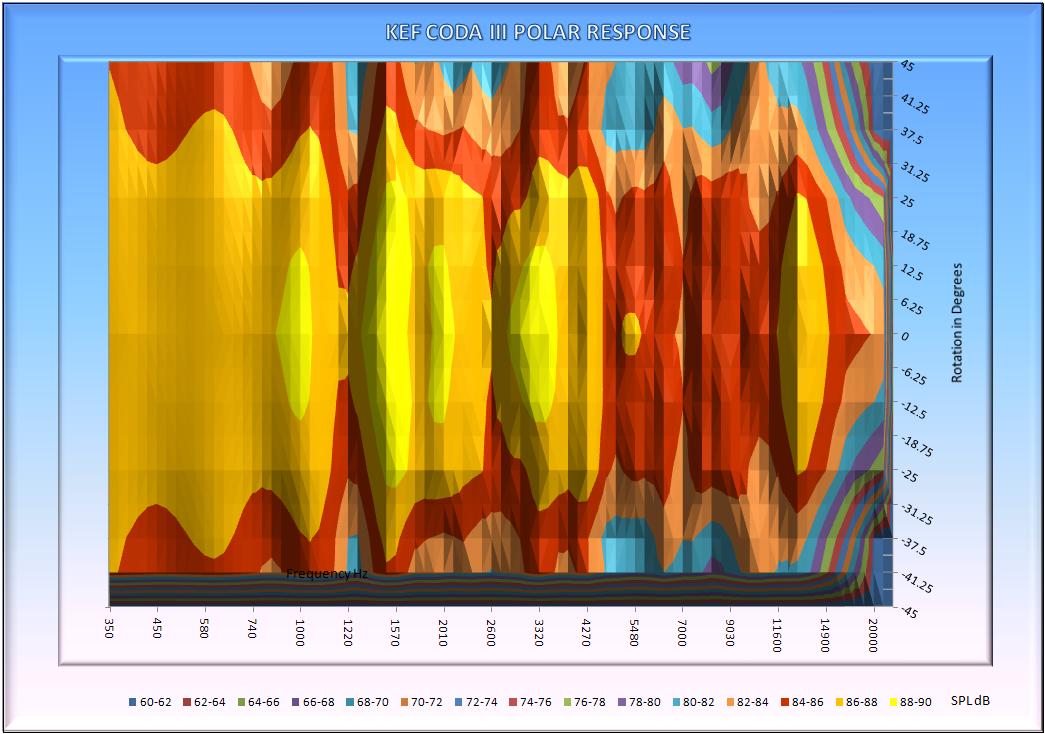
Task: Select the 84-86 legend color swatch
Action: pyautogui.click(x=784, y=702)
